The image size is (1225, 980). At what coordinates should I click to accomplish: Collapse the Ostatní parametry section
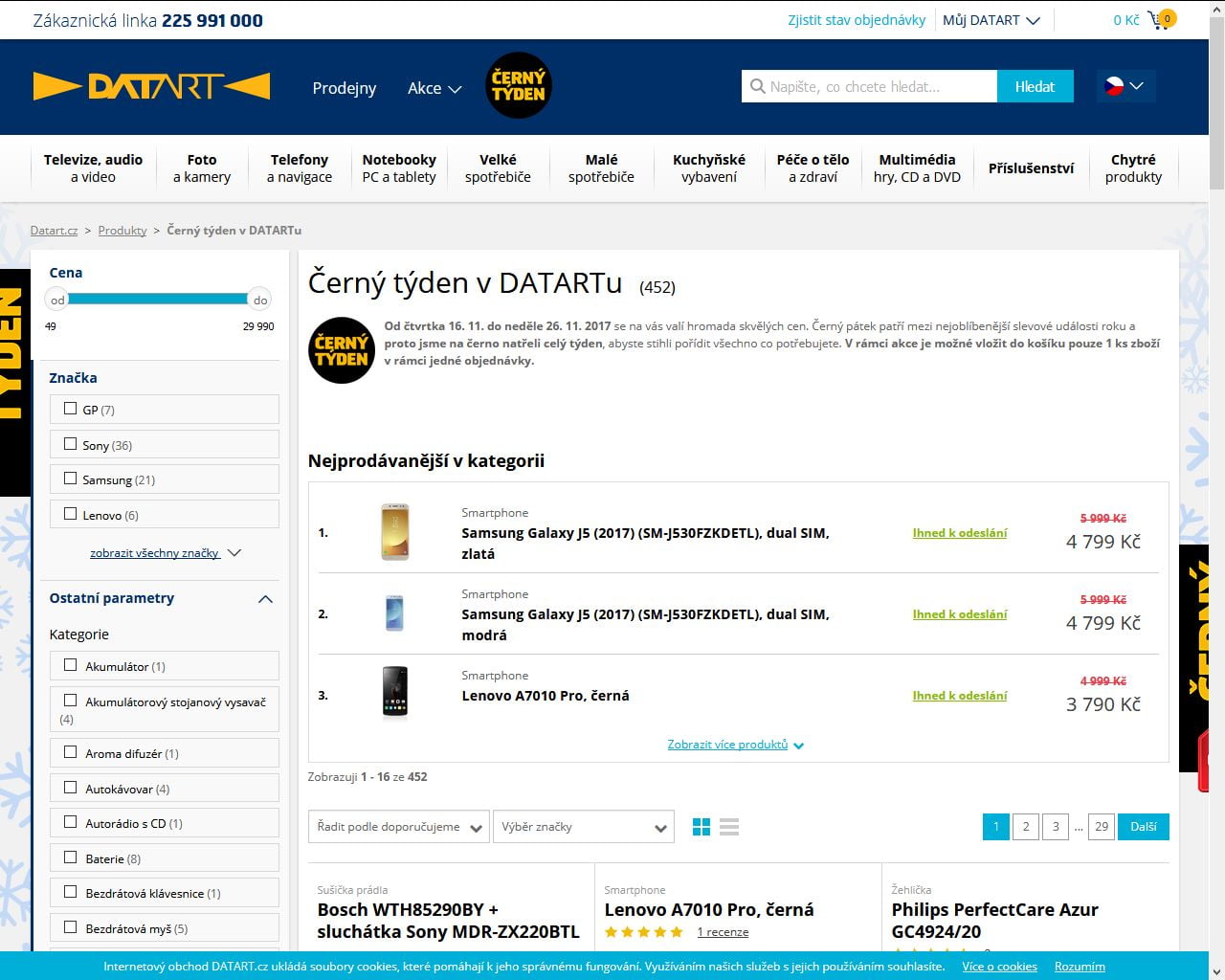point(265,599)
